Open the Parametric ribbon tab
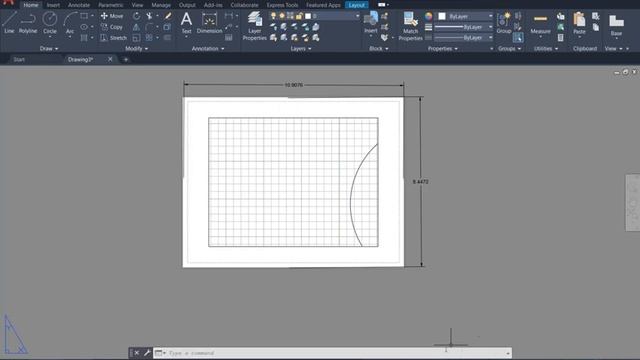This screenshot has width=640, height=360. click(x=111, y=5)
